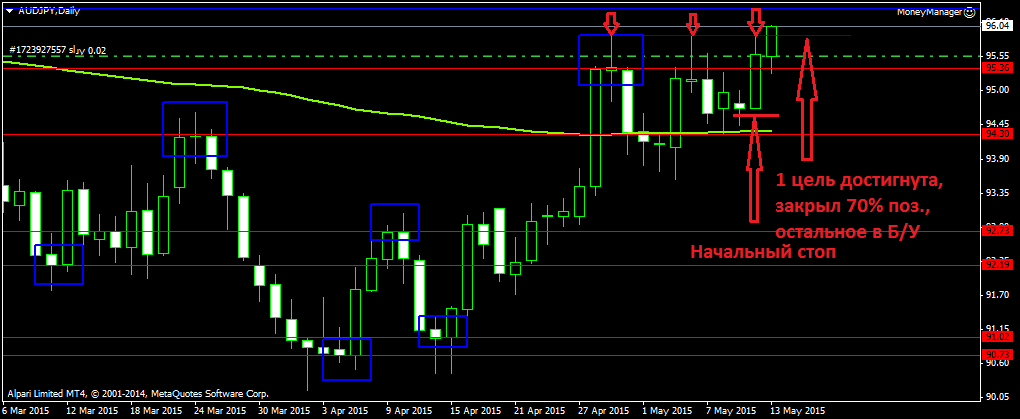Click the 30 Mar 2015 date on time axis
This screenshot has width=1020, height=419.
[286, 411]
